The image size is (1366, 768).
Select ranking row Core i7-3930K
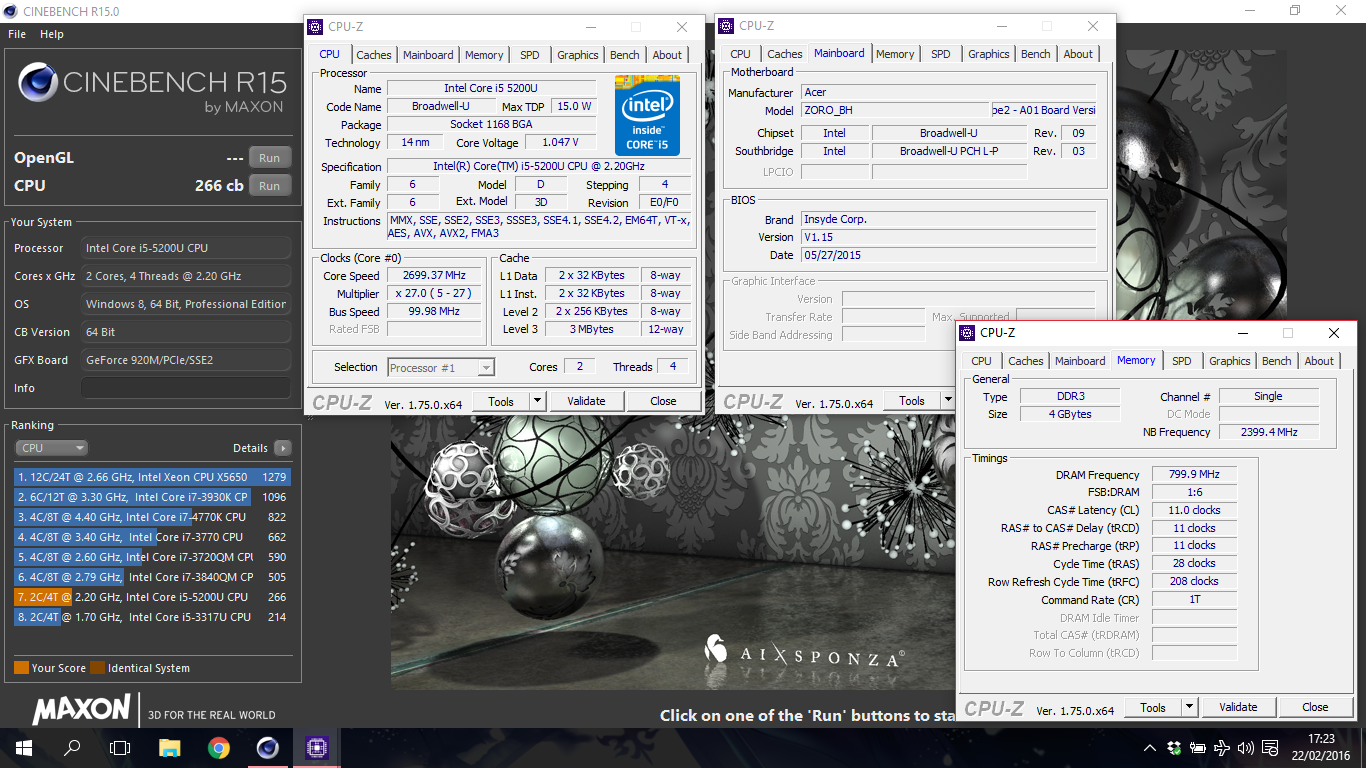pos(152,497)
